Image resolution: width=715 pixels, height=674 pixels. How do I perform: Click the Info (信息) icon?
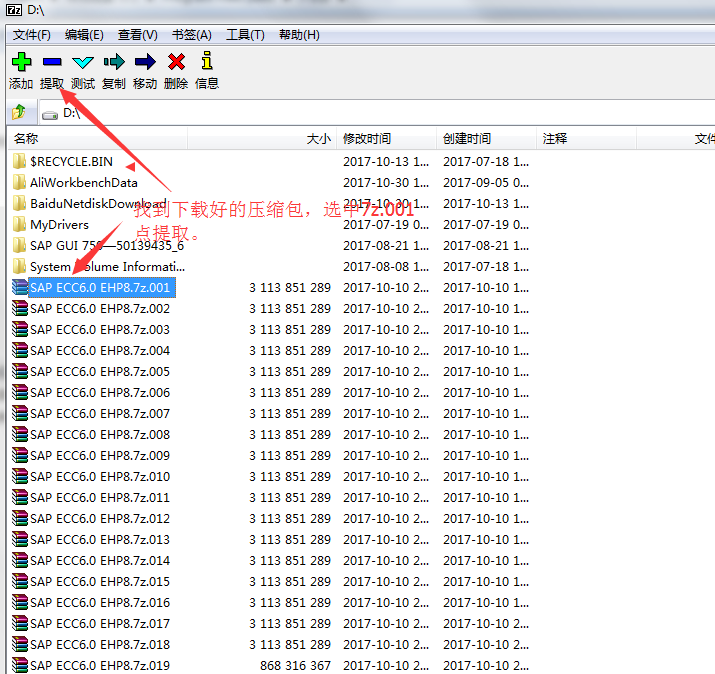[x=207, y=60]
